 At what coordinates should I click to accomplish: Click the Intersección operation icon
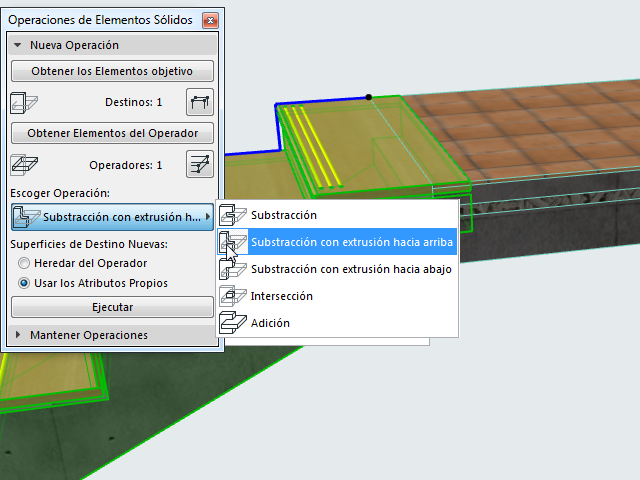[x=233, y=296]
